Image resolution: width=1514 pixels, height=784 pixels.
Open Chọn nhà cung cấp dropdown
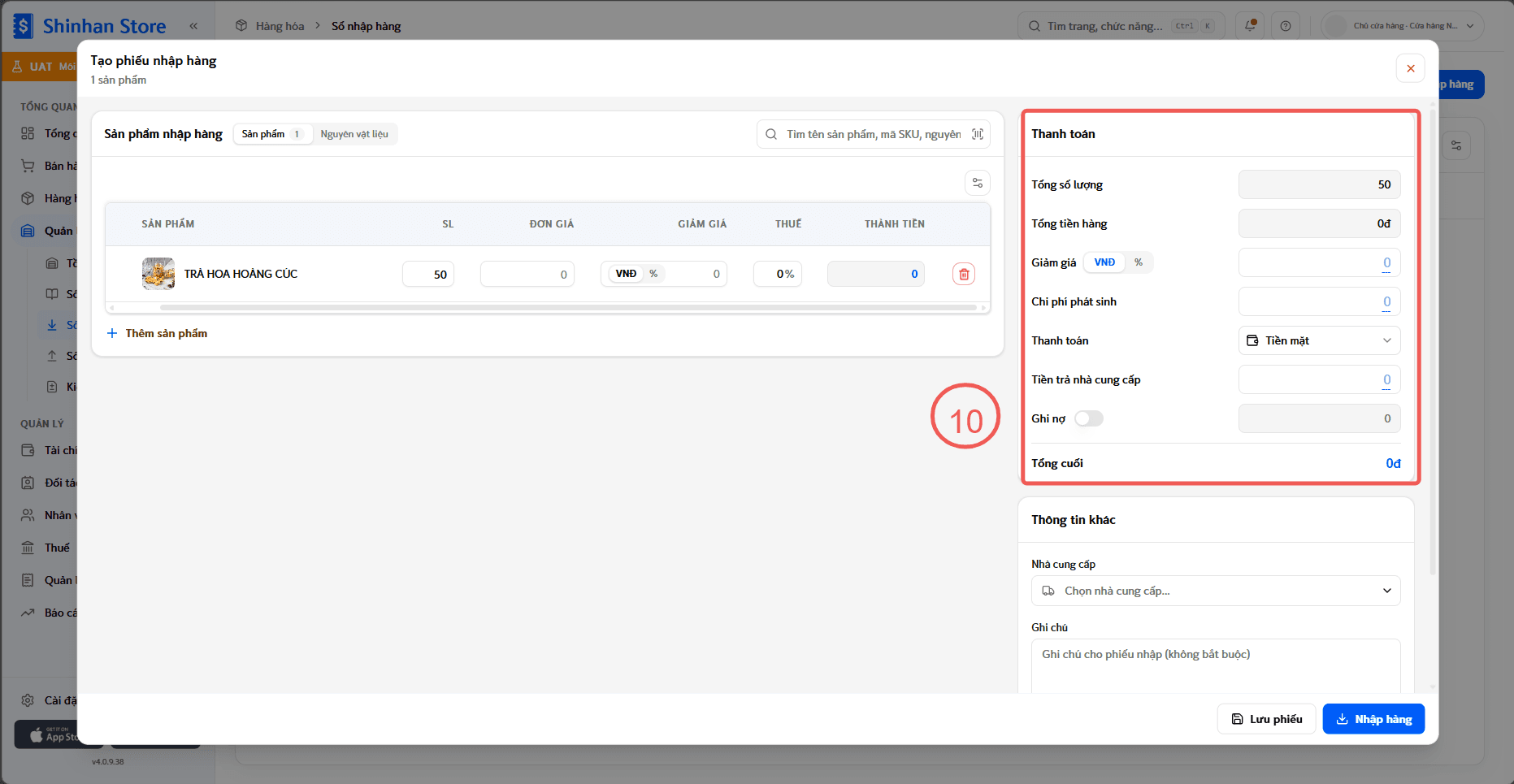tap(1216, 591)
